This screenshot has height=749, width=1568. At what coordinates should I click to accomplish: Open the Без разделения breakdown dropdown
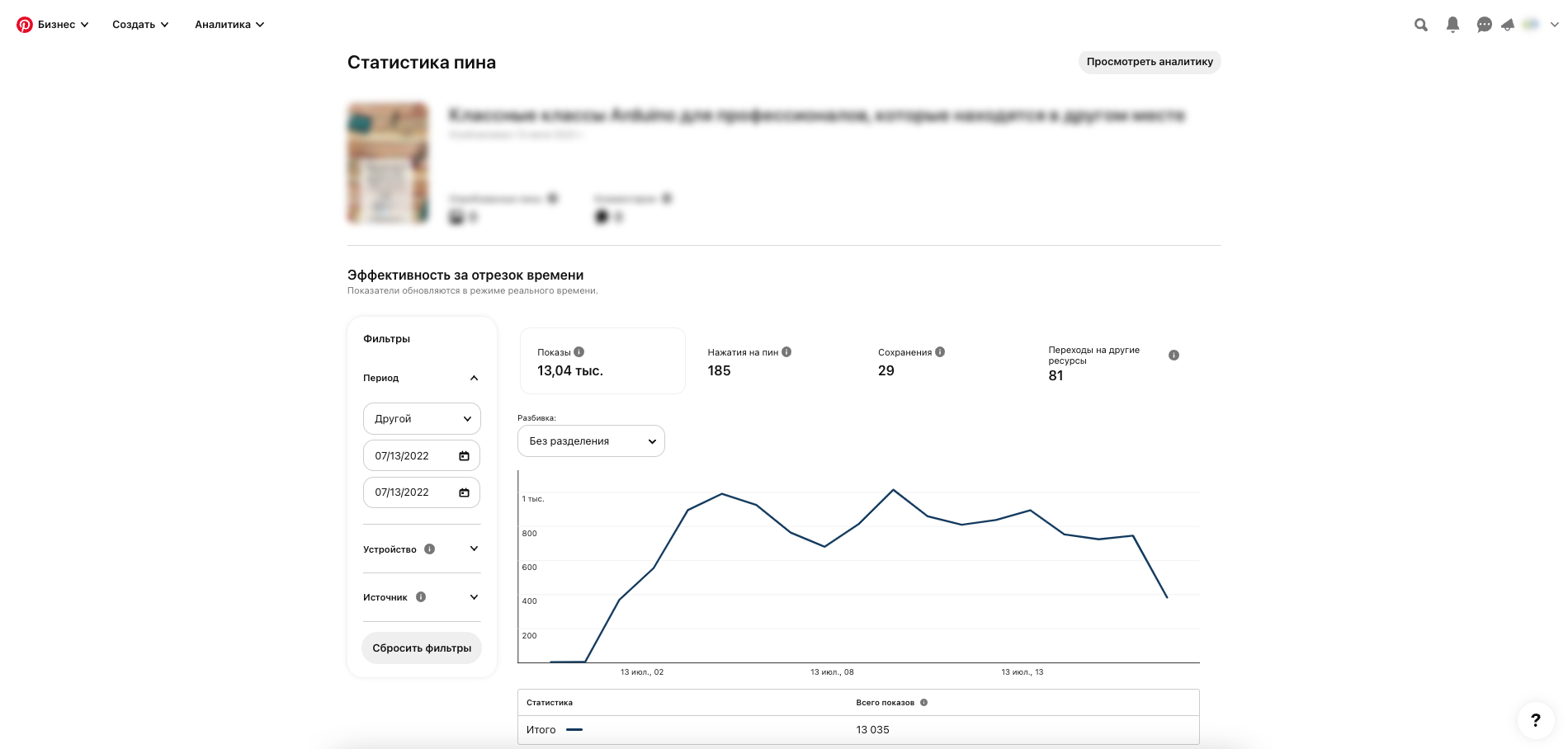point(591,441)
